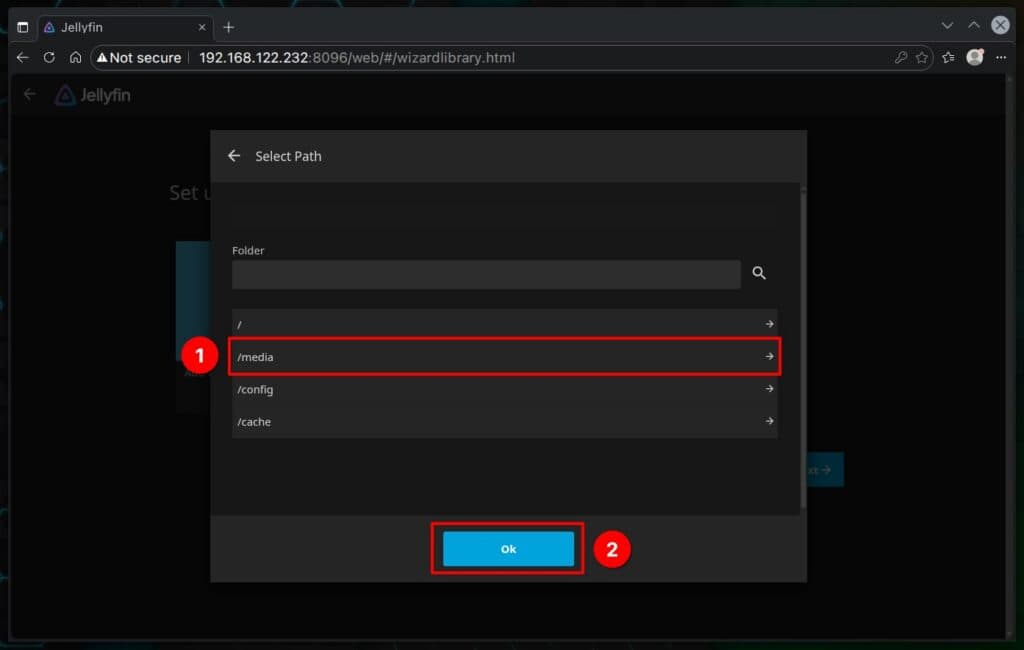The height and width of the screenshot is (650, 1024).
Task: Open the tab actions menu icon
Action: pyautogui.click(x=23, y=27)
